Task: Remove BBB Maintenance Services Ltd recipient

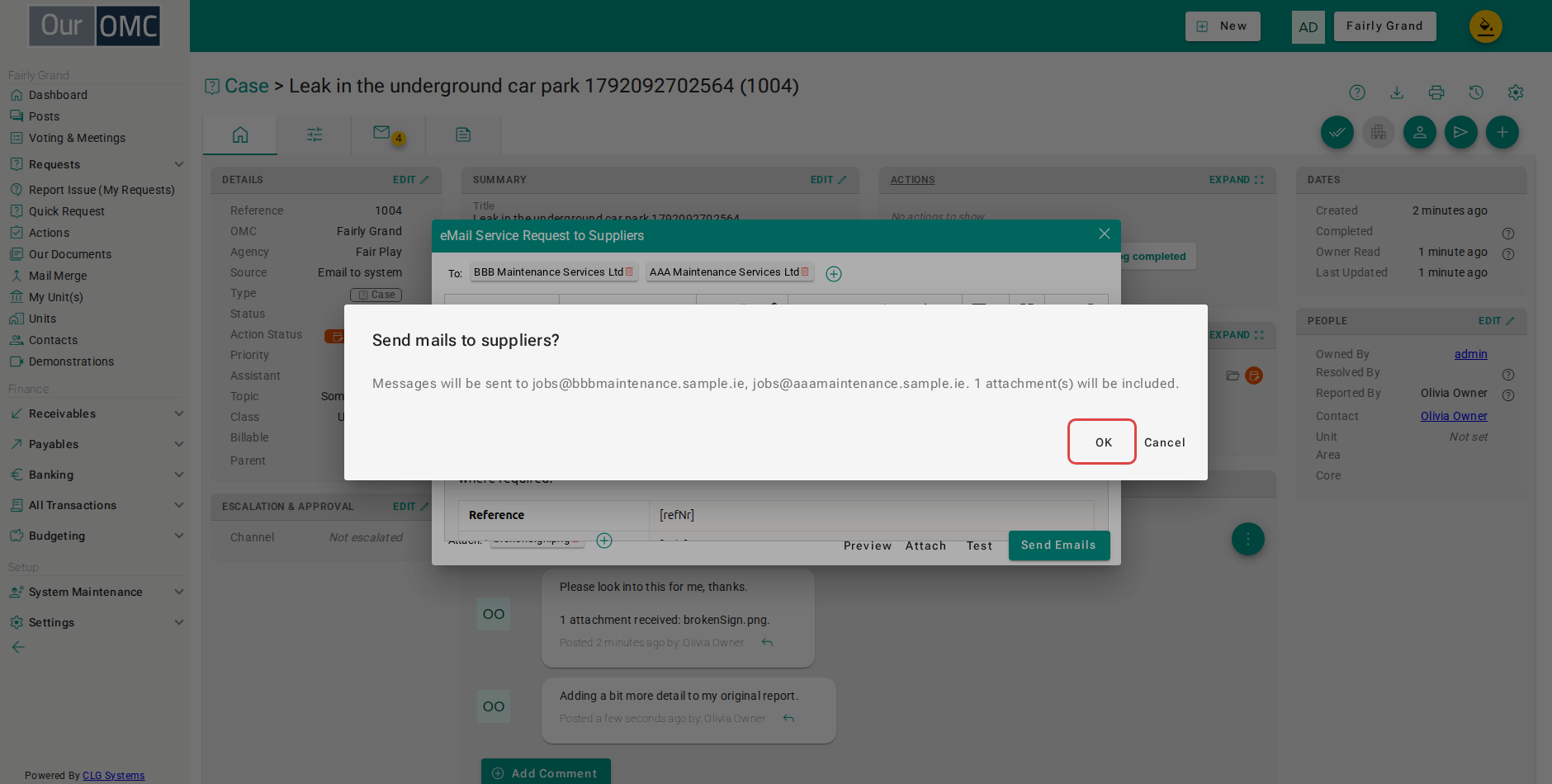Action: (x=629, y=272)
